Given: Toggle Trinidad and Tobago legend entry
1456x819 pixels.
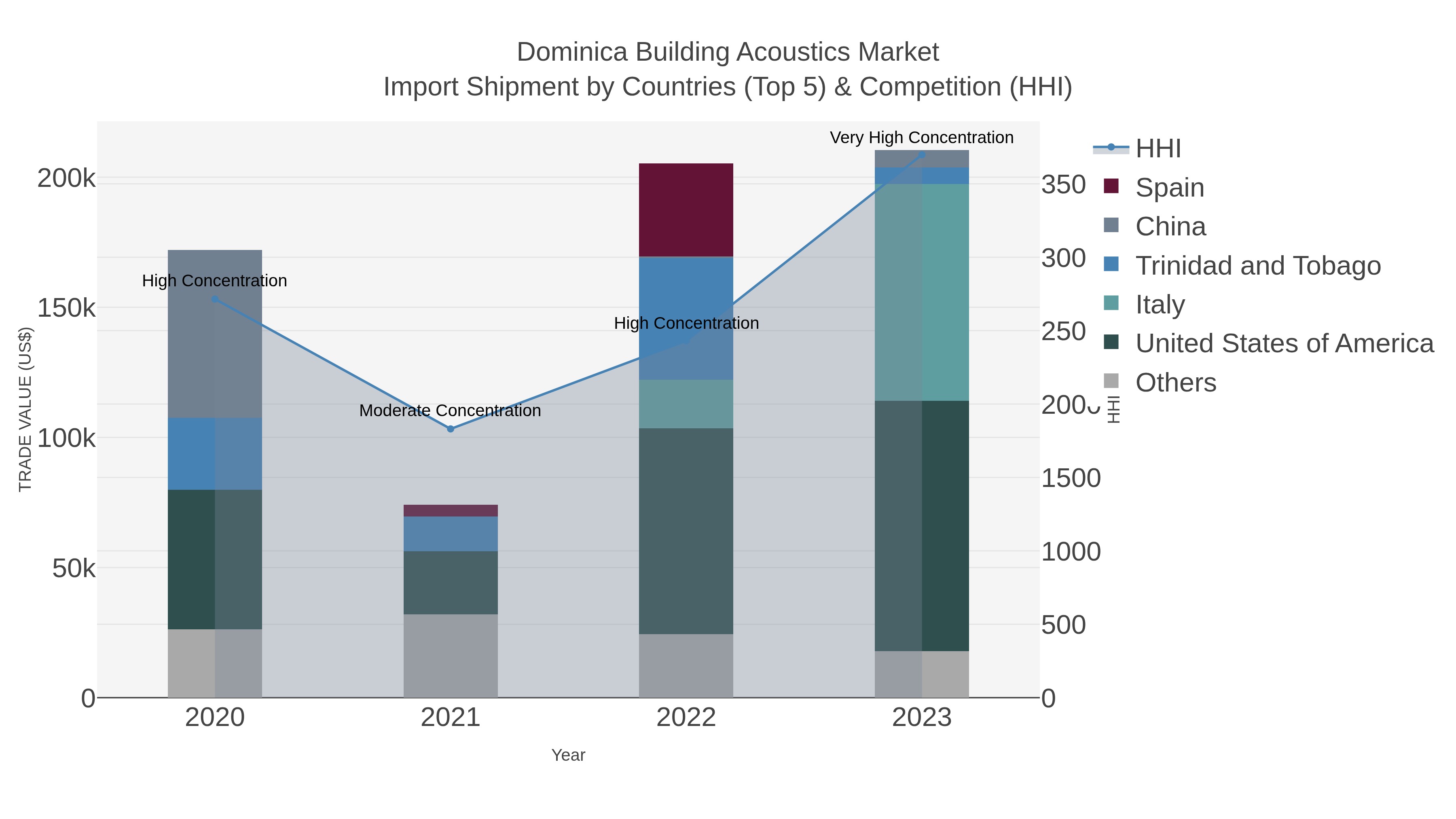Looking at the screenshot, I should [1242, 265].
